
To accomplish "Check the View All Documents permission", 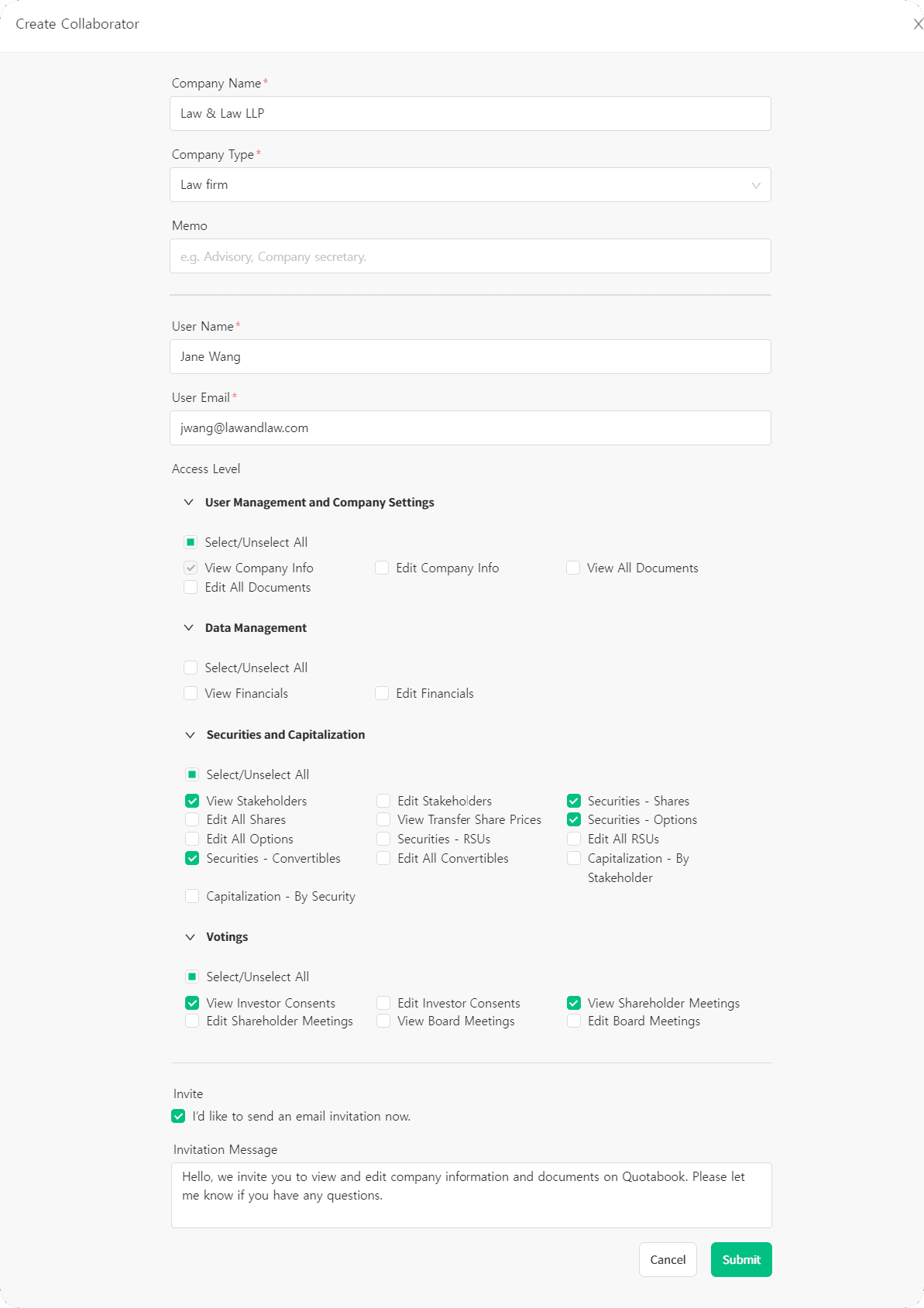I will coord(573,568).
